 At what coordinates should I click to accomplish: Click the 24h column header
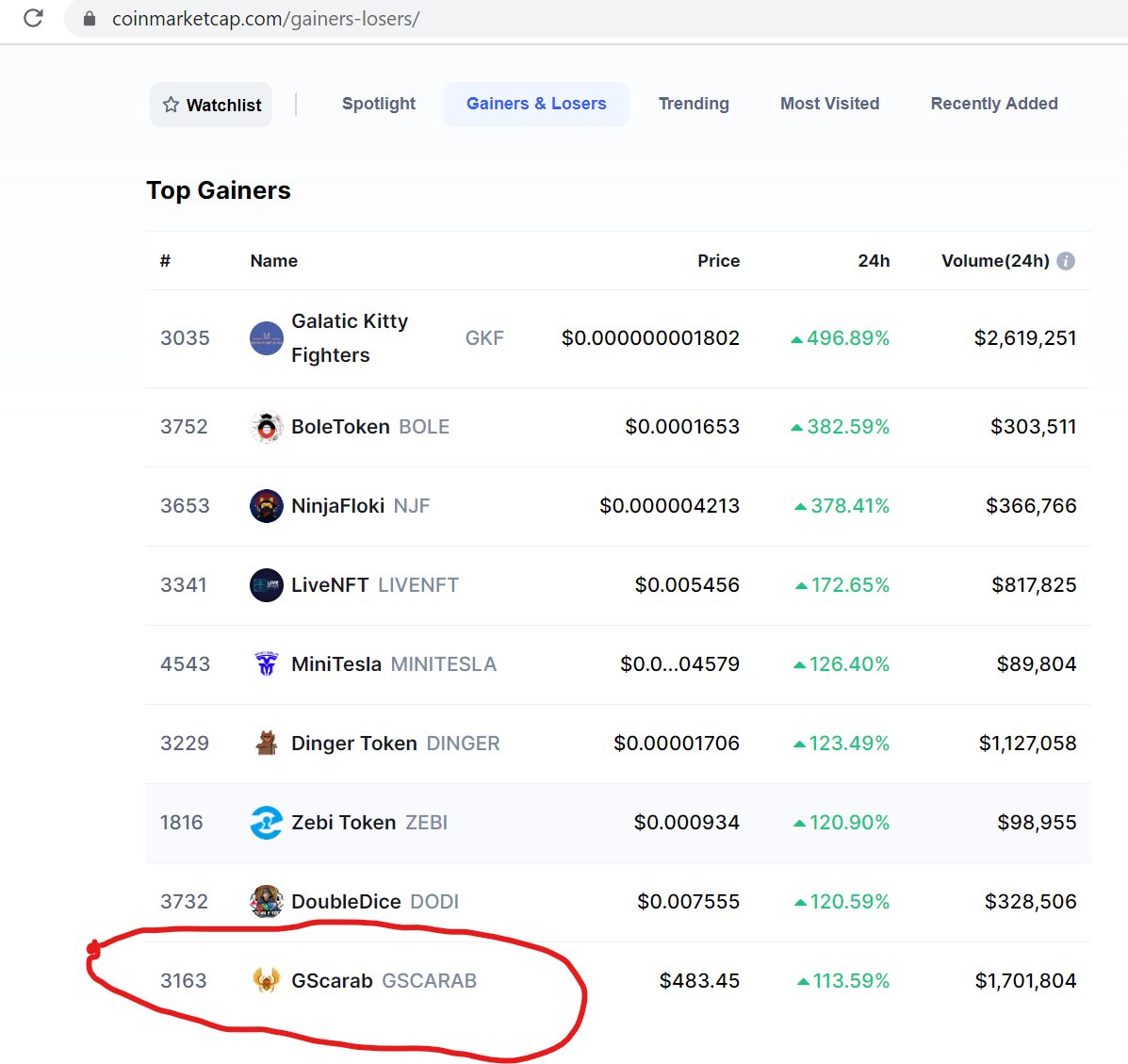pyautogui.click(x=874, y=260)
